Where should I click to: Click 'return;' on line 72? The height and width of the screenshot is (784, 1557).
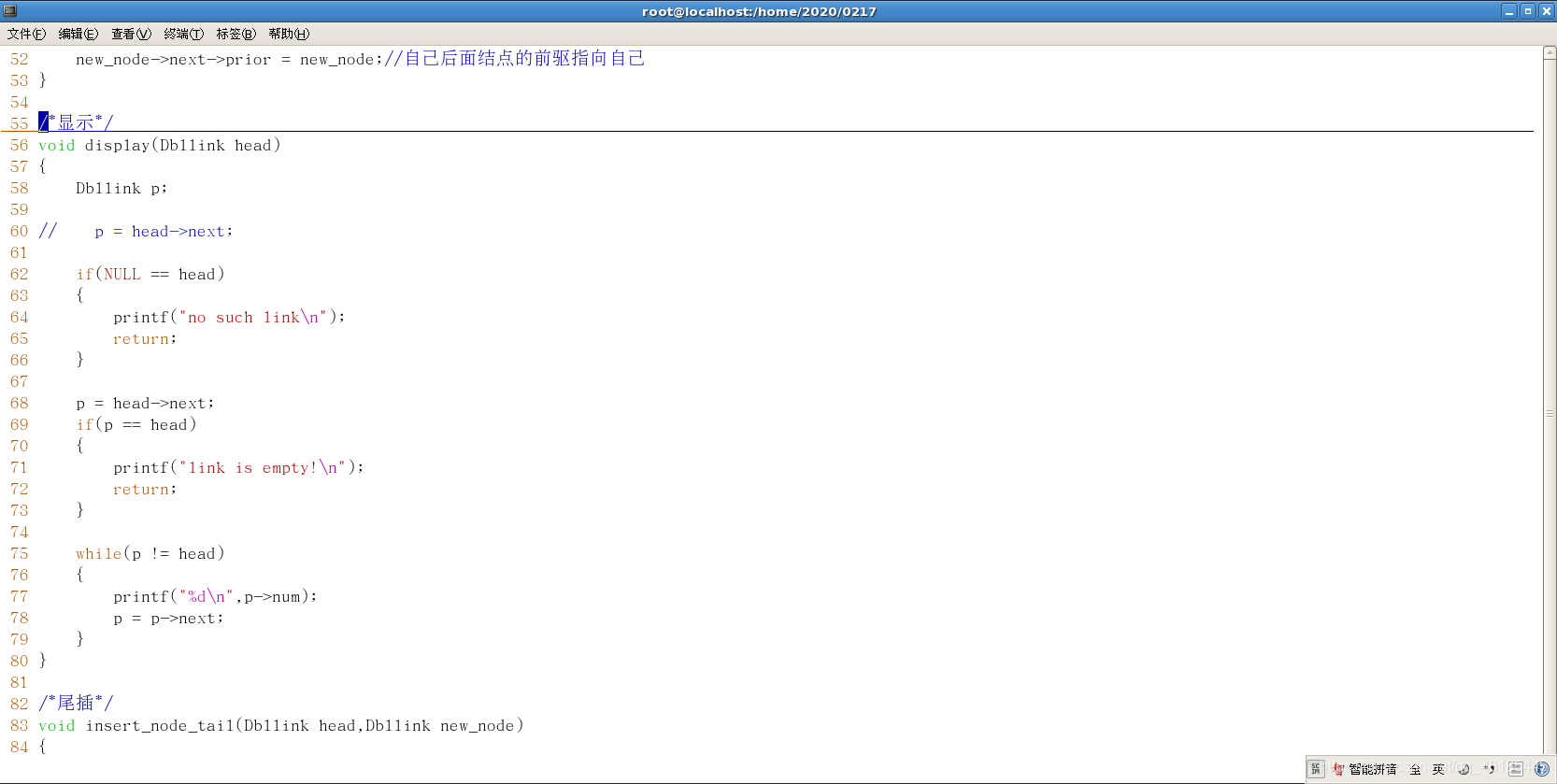pyautogui.click(x=146, y=489)
